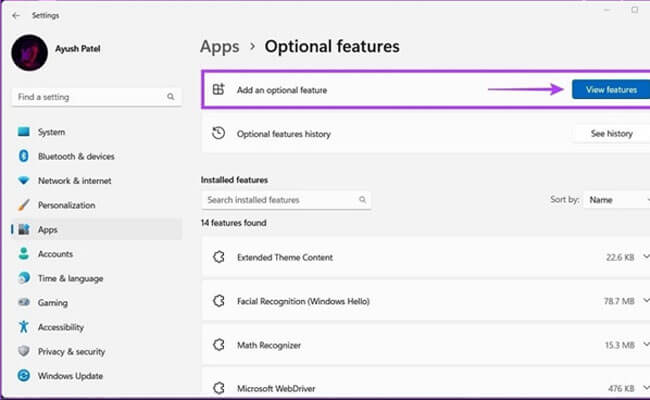Expand the Microsoft WebDriver row chevron
This screenshot has width=650, height=400.
click(646, 388)
